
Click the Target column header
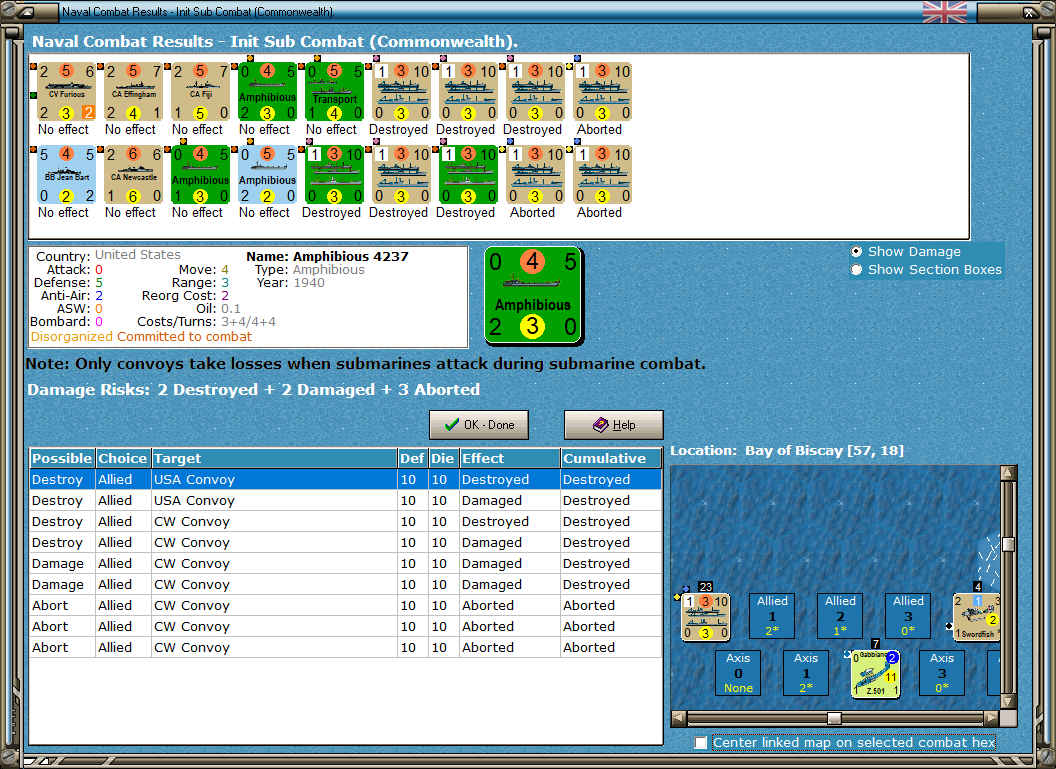click(x=274, y=458)
